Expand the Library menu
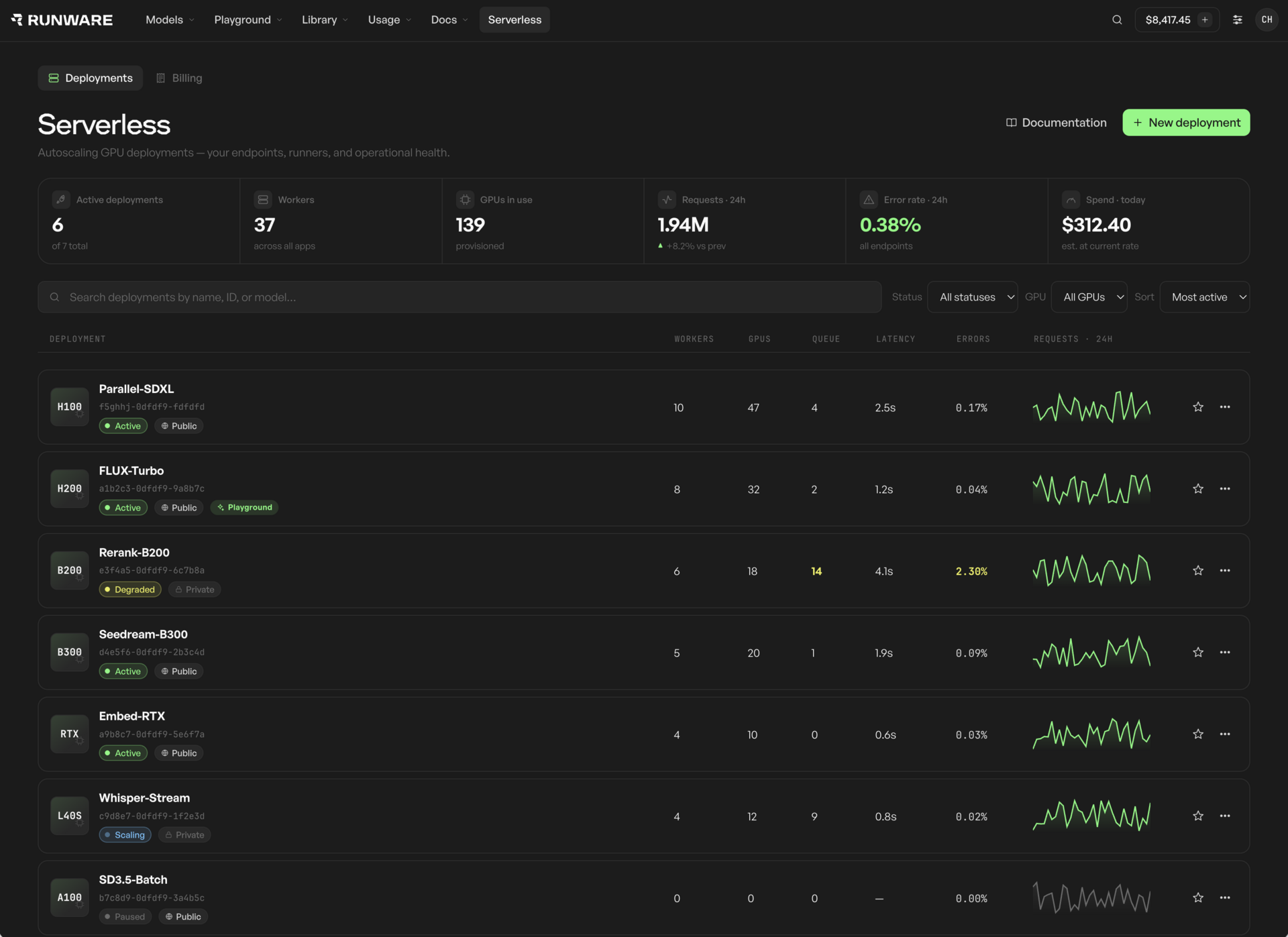This screenshot has width=1288, height=937. pos(325,19)
